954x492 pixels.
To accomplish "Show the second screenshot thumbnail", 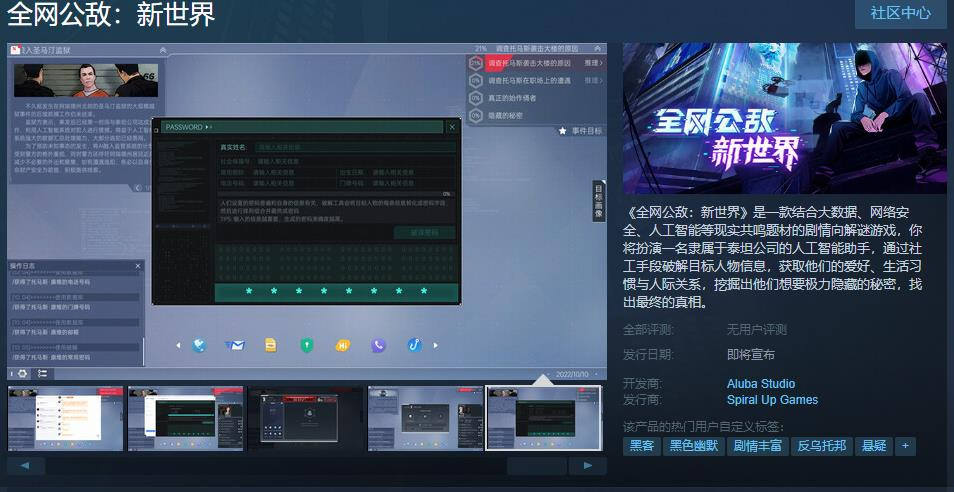I will tap(186, 418).
